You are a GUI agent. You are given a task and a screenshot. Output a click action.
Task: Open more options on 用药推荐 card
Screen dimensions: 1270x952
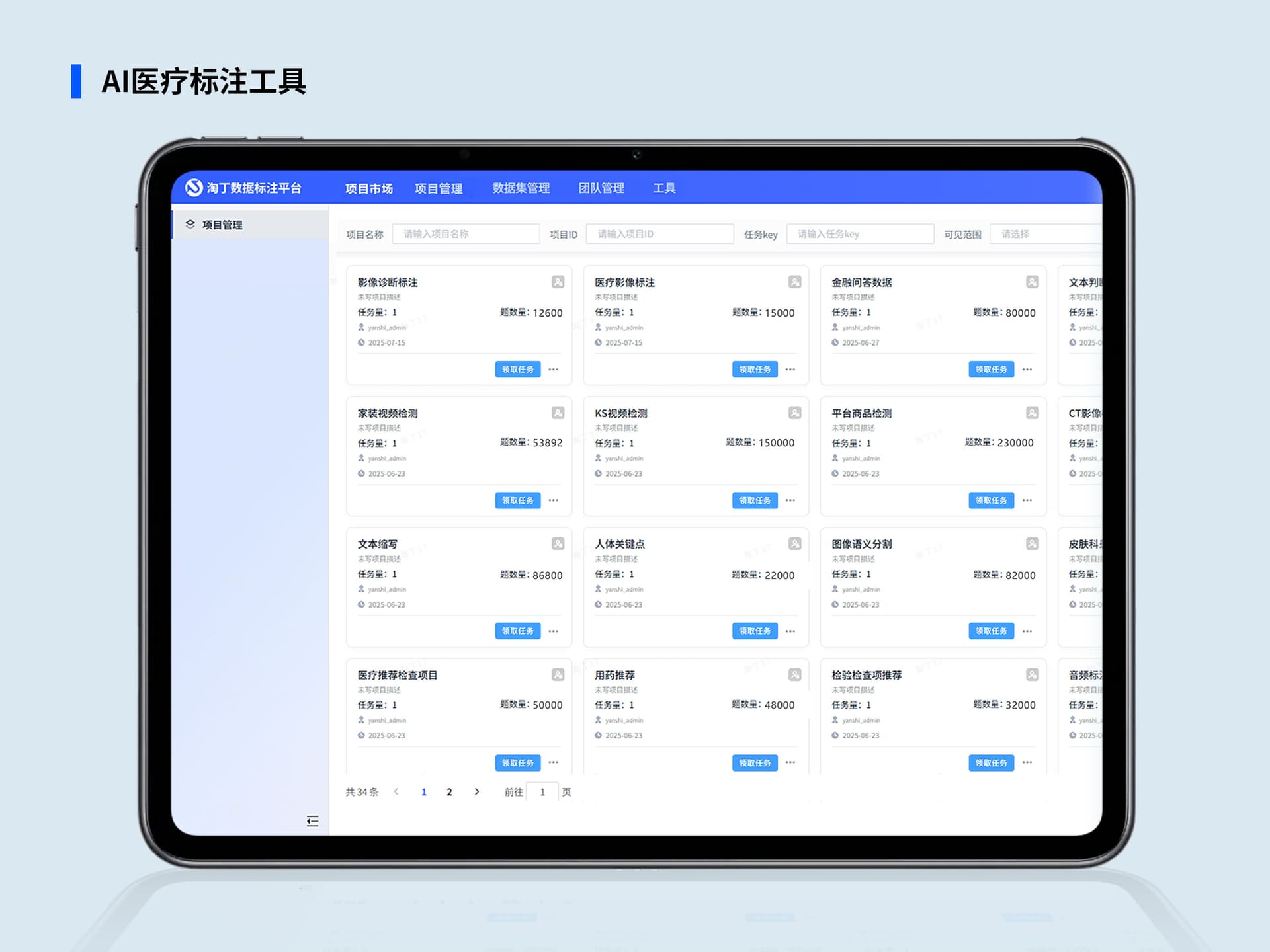tap(790, 762)
